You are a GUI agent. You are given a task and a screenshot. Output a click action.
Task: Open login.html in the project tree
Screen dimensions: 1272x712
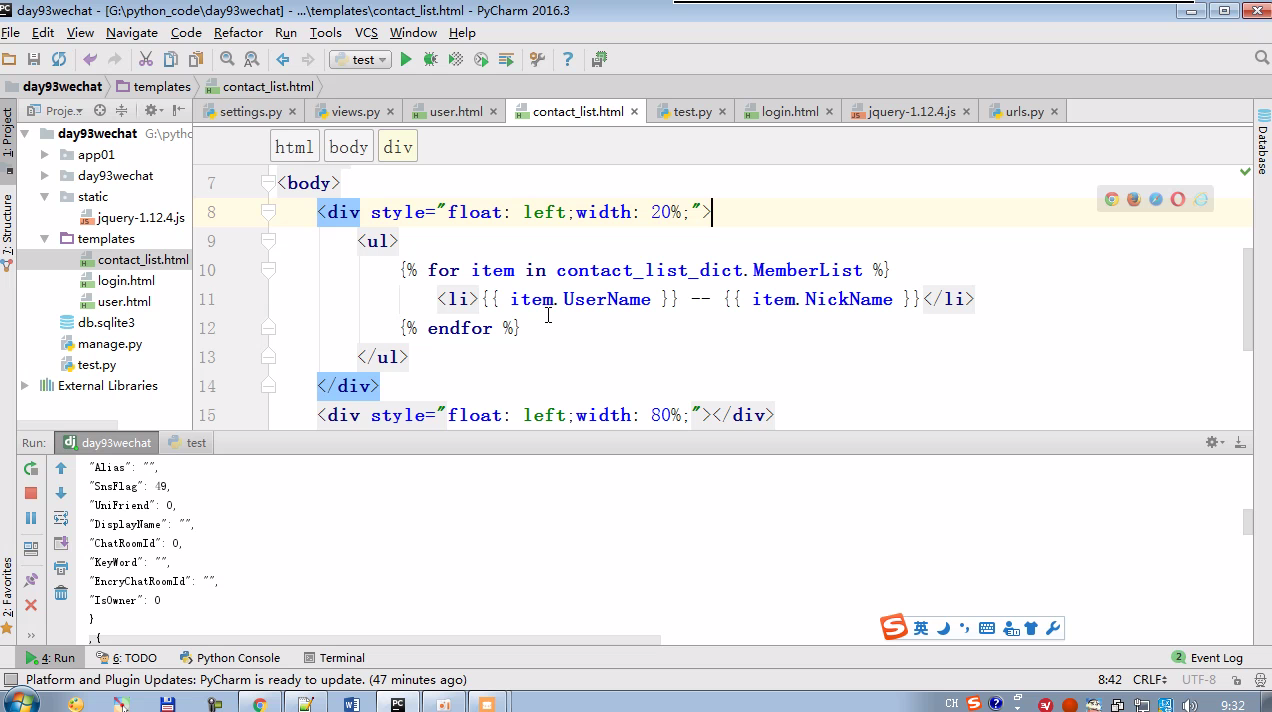(126, 281)
